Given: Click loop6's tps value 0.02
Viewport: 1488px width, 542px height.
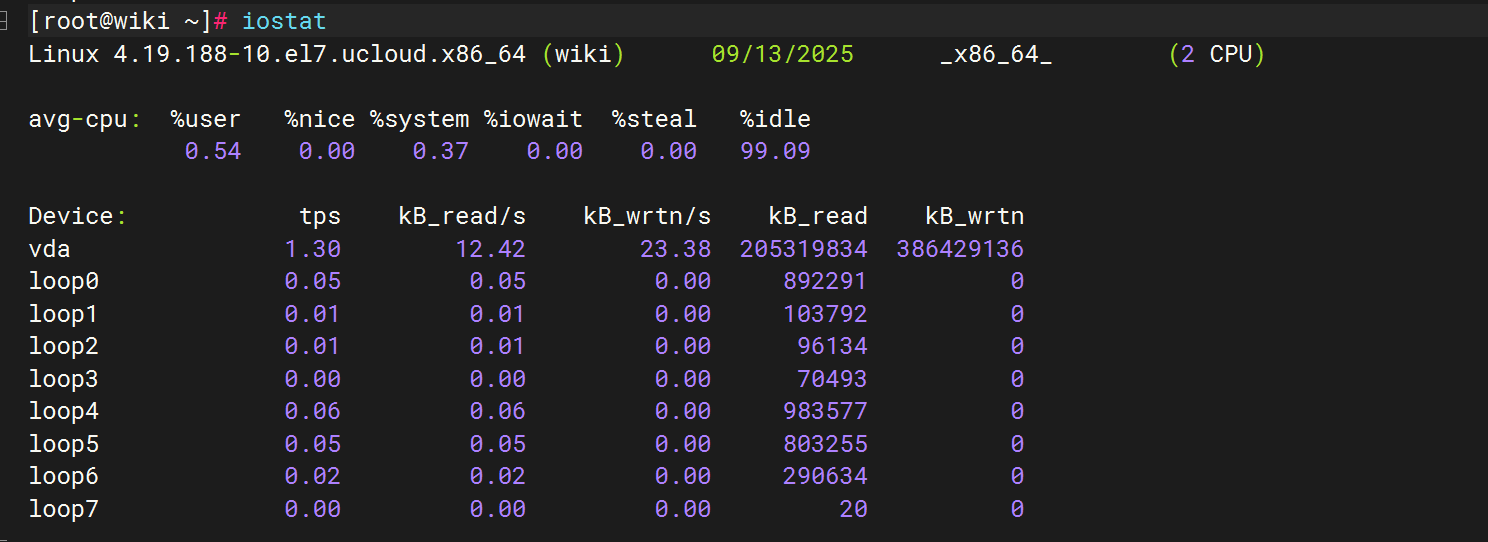Looking at the screenshot, I should (x=312, y=476).
